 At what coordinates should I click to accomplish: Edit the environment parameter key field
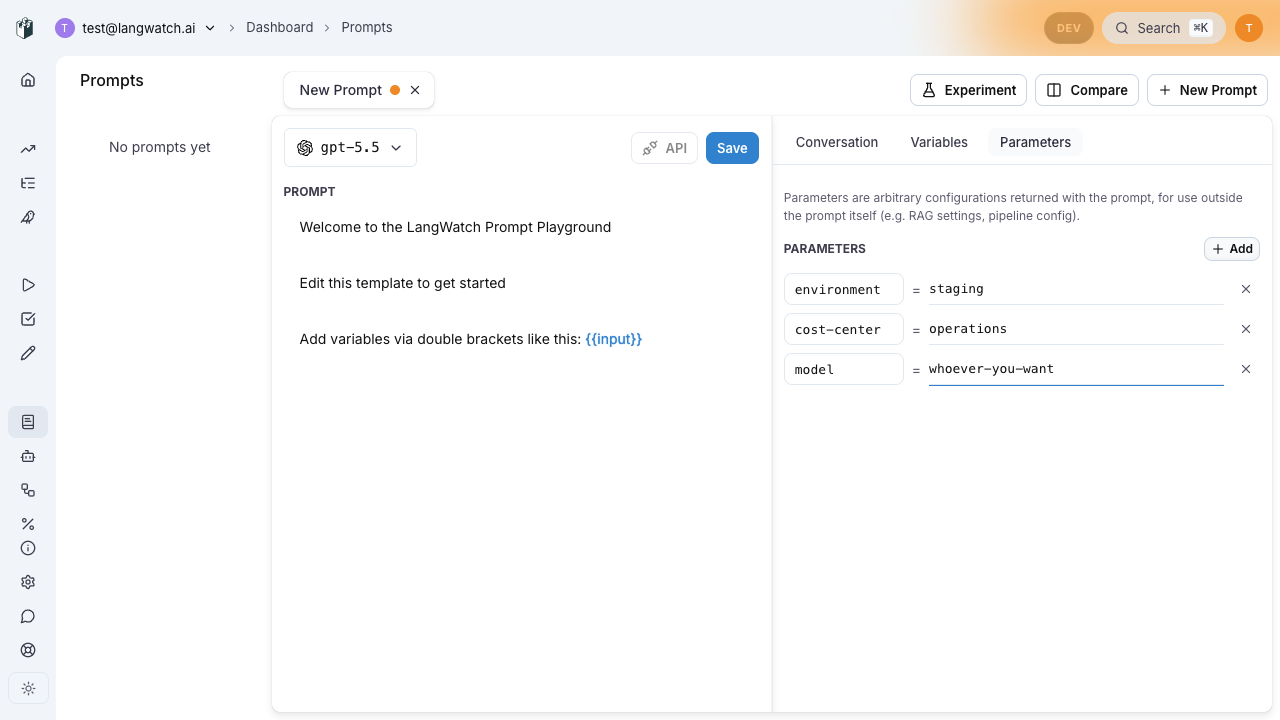coord(844,289)
